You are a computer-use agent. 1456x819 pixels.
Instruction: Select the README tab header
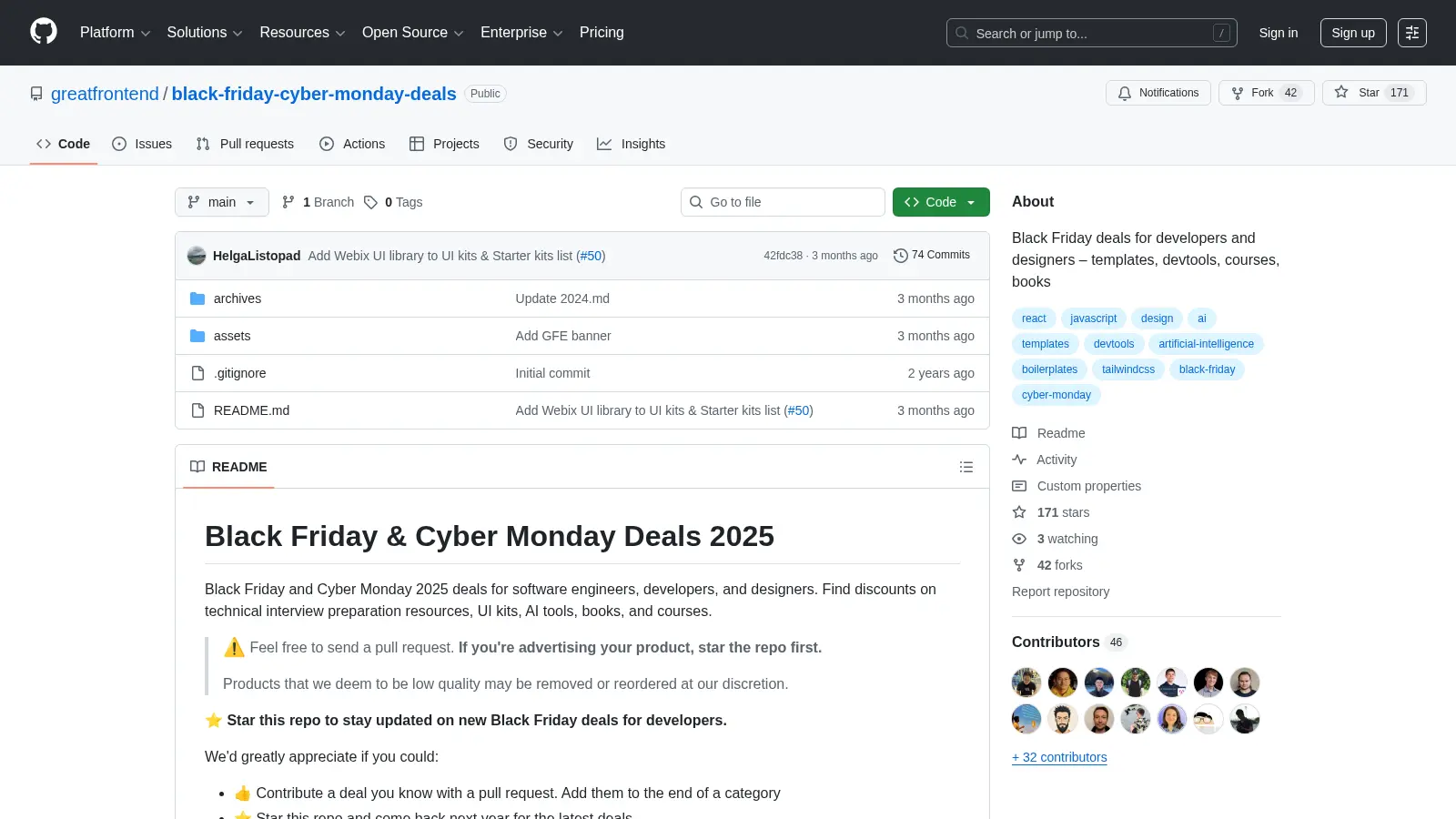(228, 467)
